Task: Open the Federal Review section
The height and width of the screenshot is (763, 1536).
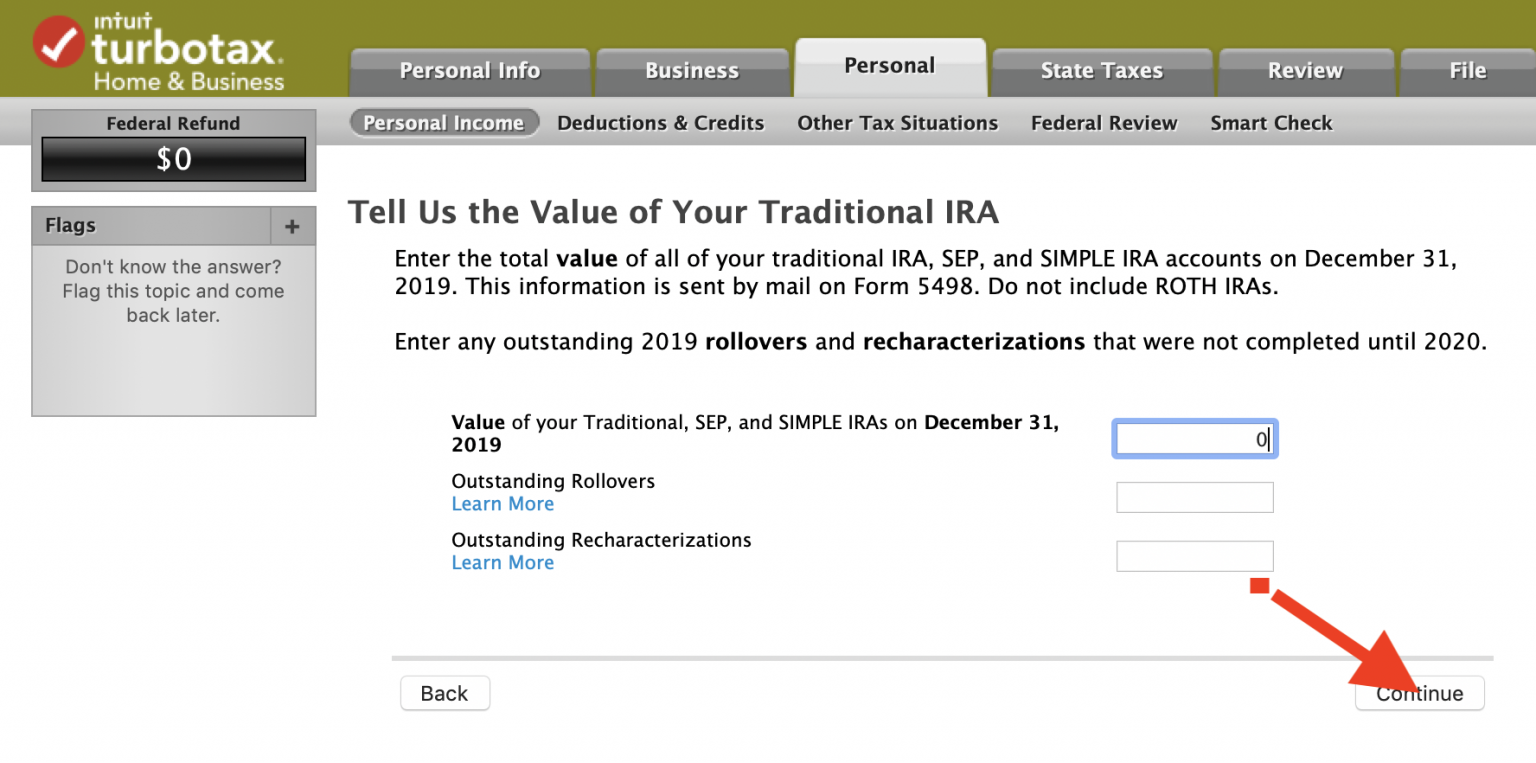Action: (1104, 123)
